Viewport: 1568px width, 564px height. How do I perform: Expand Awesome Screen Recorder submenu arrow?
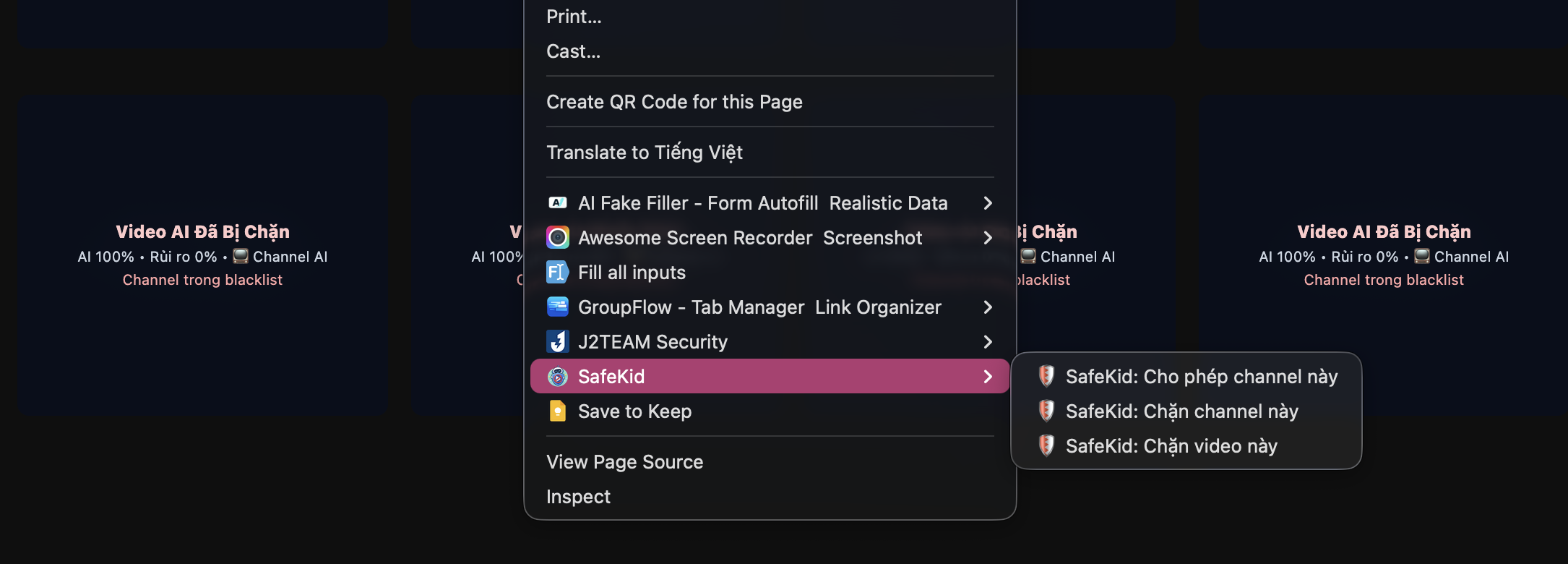(988, 238)
